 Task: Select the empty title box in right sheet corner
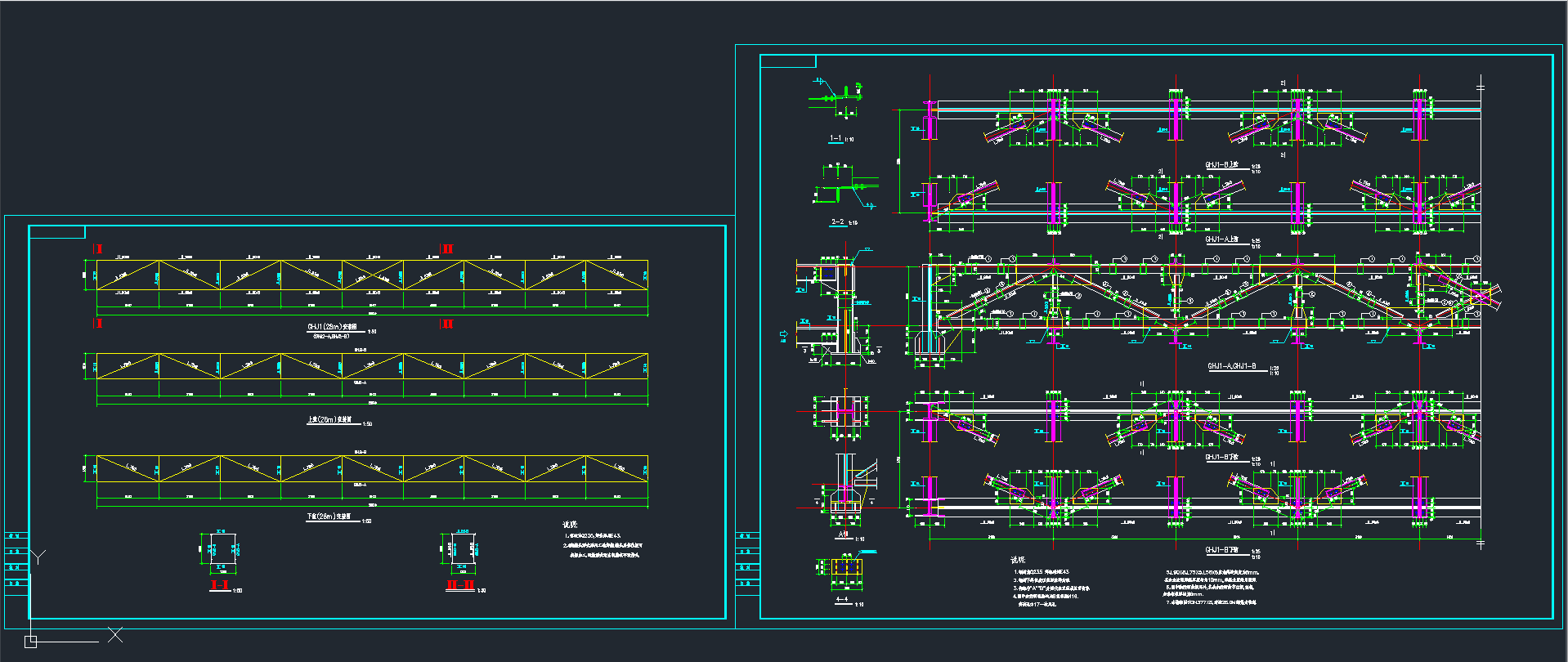(788, 61)
